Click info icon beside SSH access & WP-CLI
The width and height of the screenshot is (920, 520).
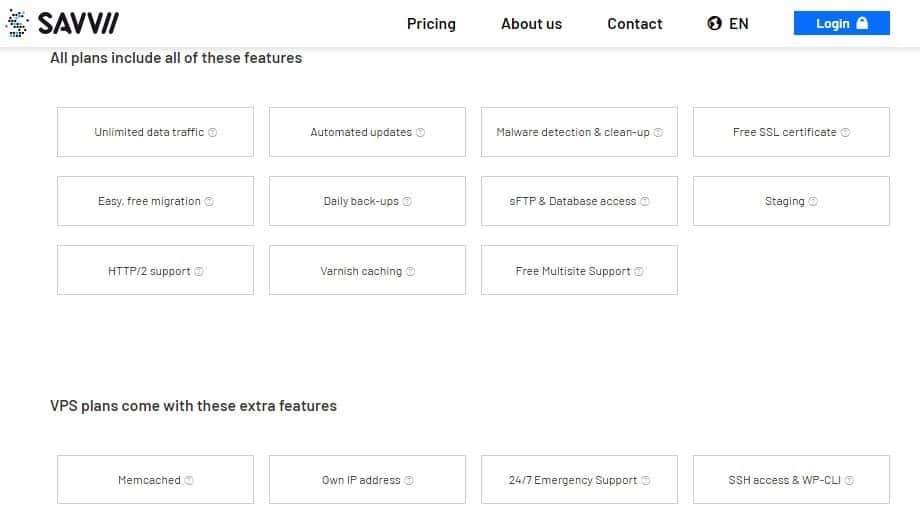[x=849, y=480]
